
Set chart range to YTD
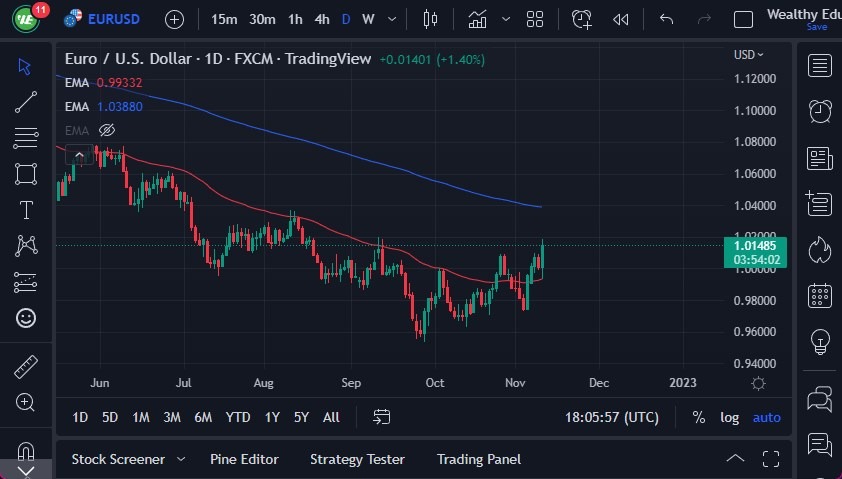click(x=238, y=417)
